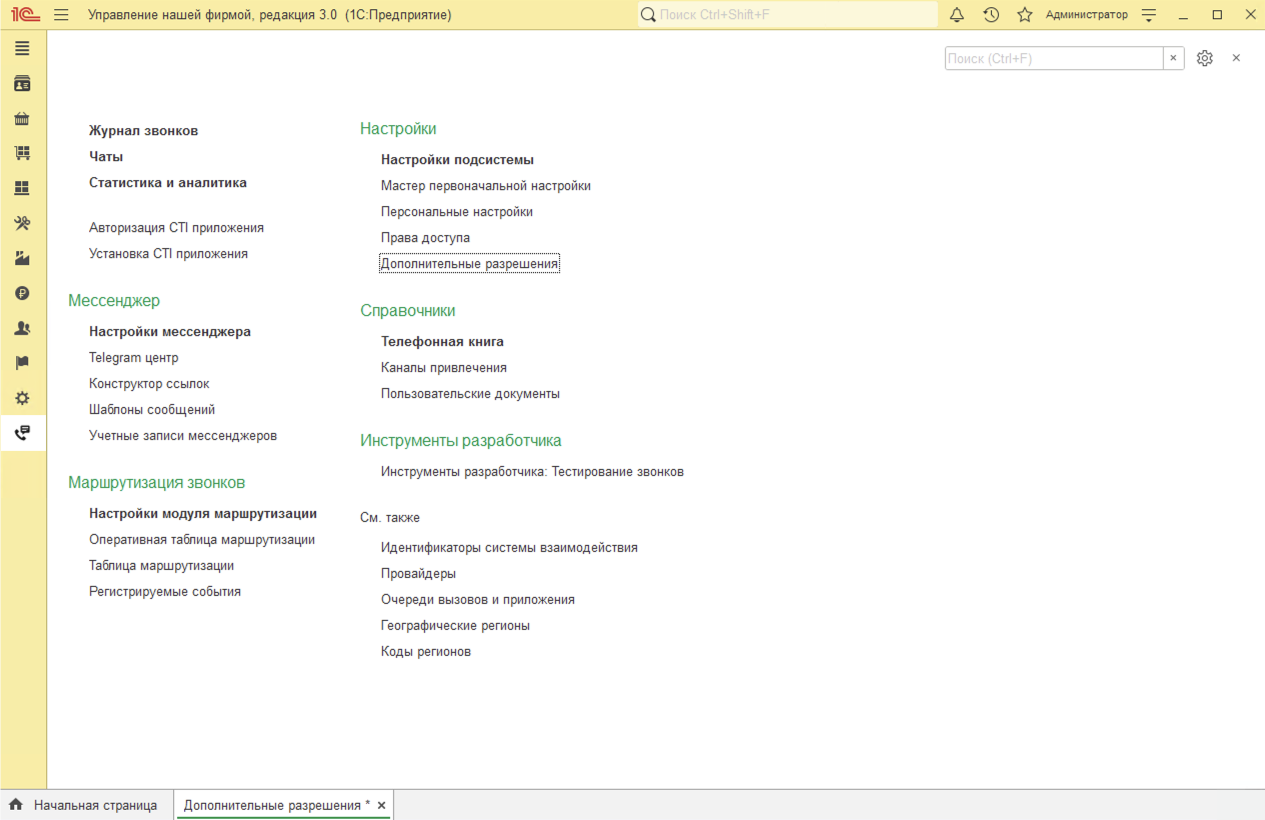Open the CRM contact card section in sidebar
Image resolution: width=1265 pixels, height=820 pixels.
(x=22, y=84)
